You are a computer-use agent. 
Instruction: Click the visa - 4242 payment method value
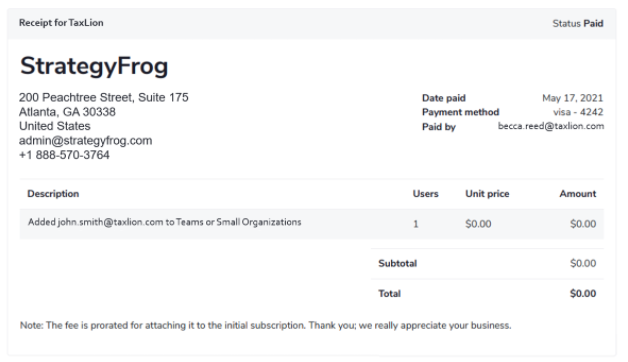(578, 112)
